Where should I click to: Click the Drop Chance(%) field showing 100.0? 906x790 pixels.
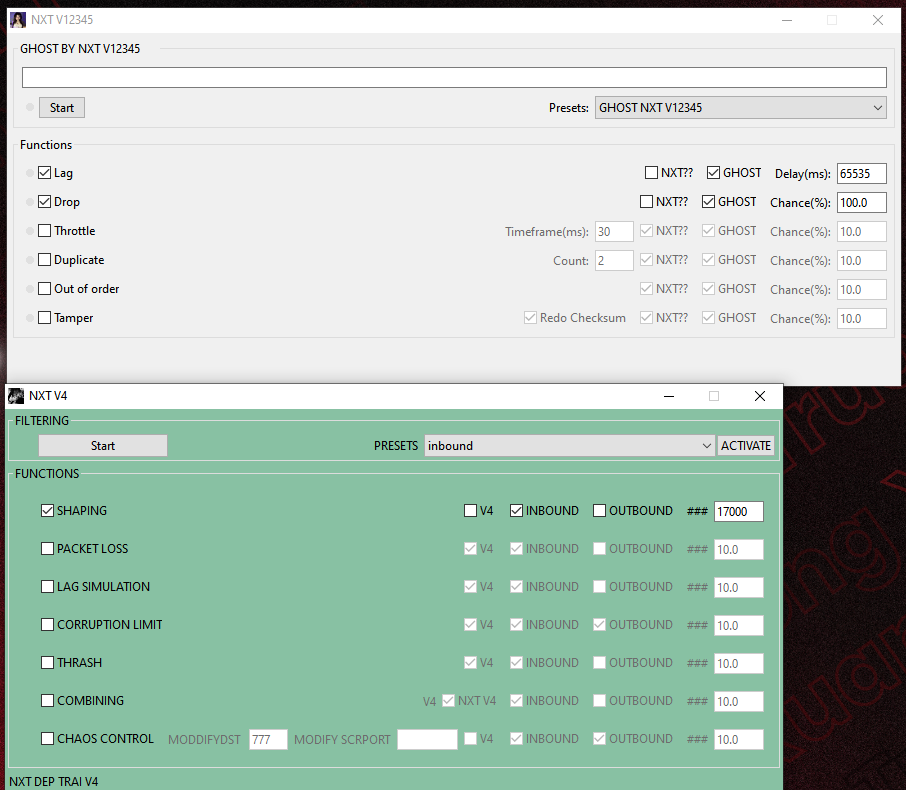[x=862, y=202]
